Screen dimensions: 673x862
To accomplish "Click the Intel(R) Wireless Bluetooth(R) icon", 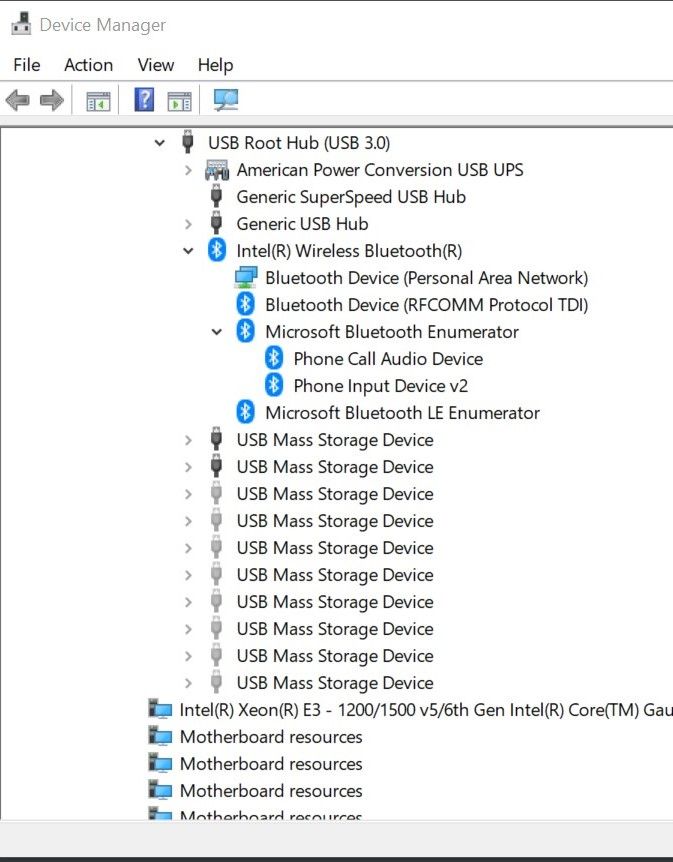I will click(x=217, y=250).
